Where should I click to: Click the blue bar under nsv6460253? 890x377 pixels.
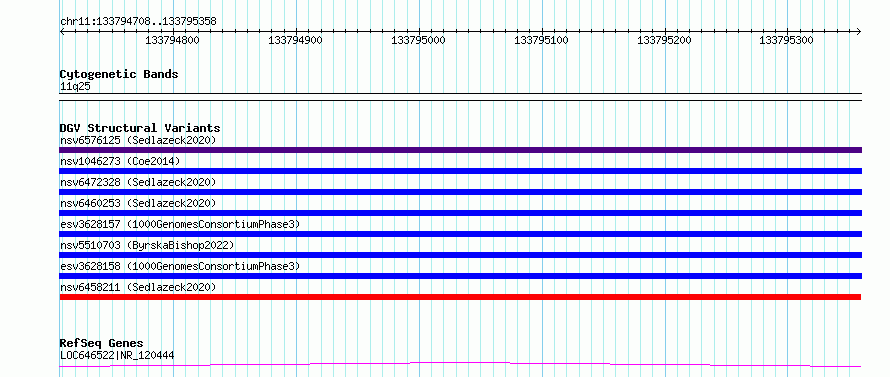pyautogui.click(x=460, y=213)
